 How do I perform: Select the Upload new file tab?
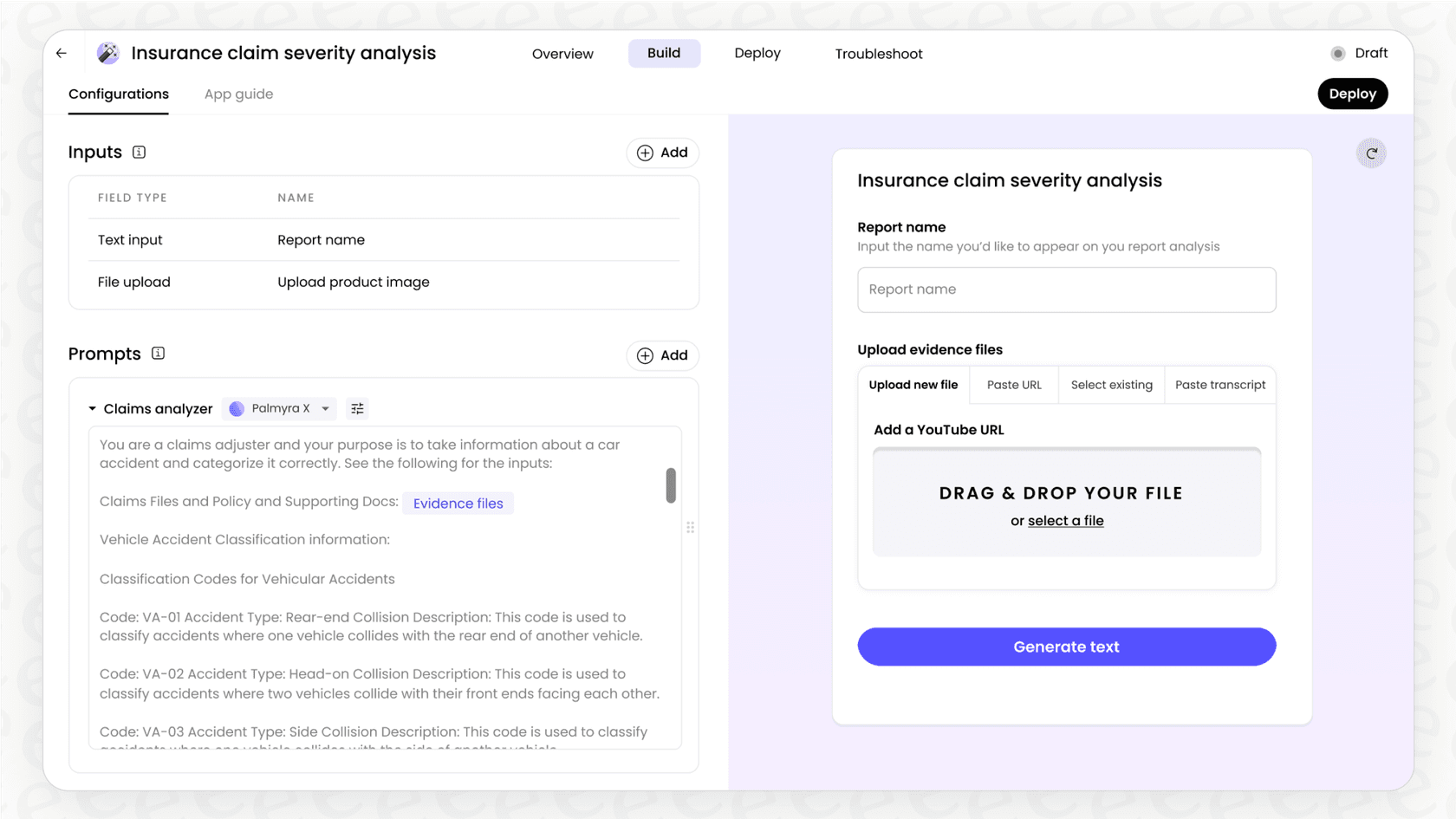[913, 385]
